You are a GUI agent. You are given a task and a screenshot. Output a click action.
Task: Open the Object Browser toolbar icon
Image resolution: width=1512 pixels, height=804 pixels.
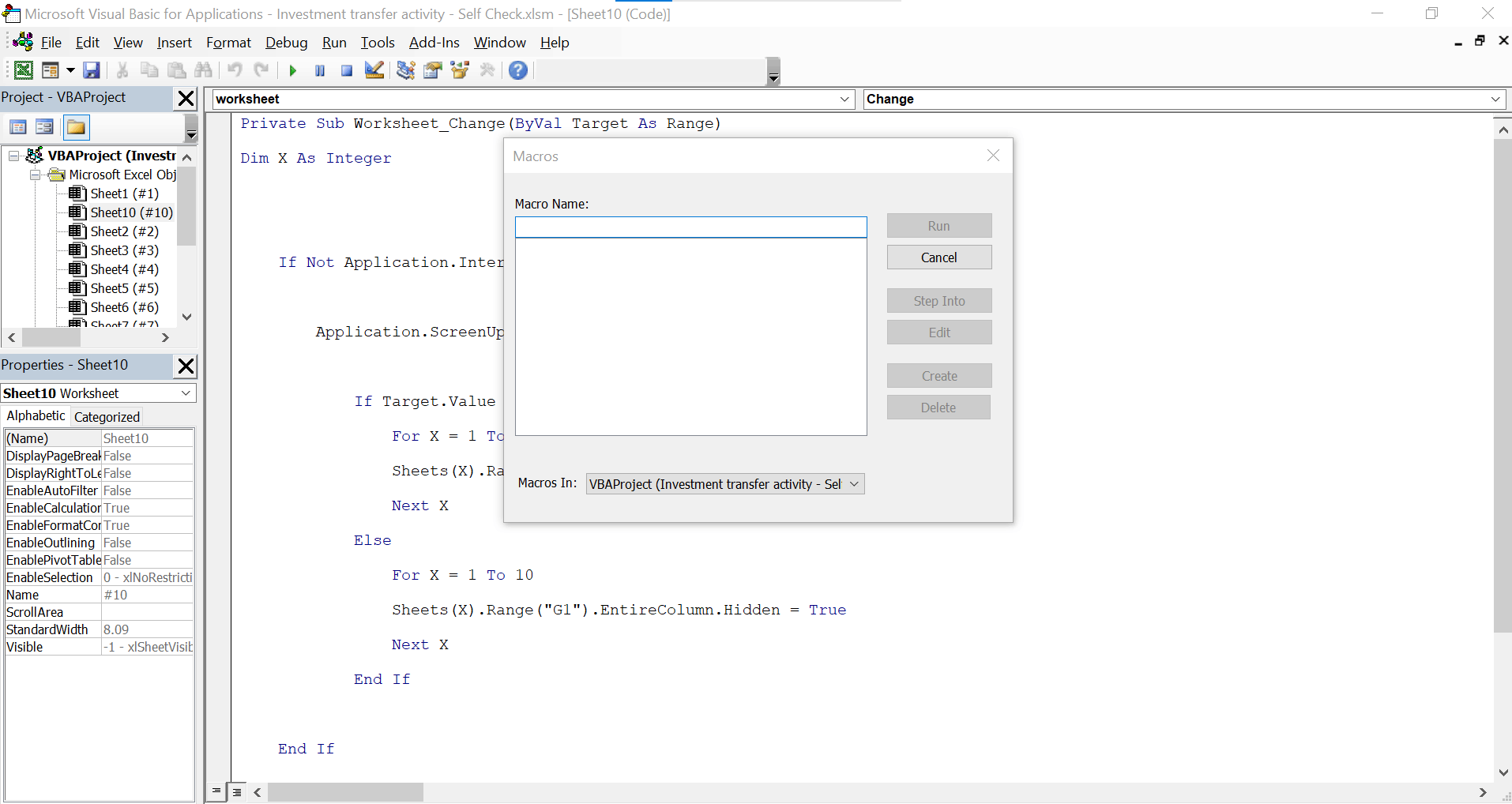pyautogui.click(x=460, y=70)
